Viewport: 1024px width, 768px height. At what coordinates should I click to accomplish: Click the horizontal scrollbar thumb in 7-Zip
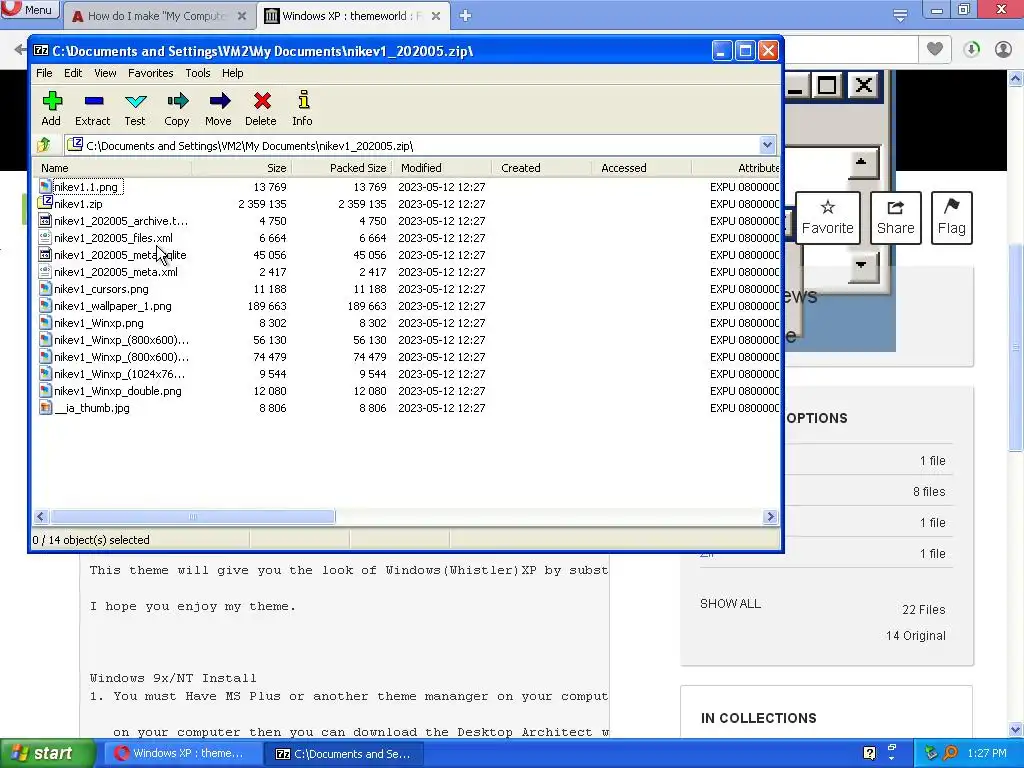pos(193,517)
